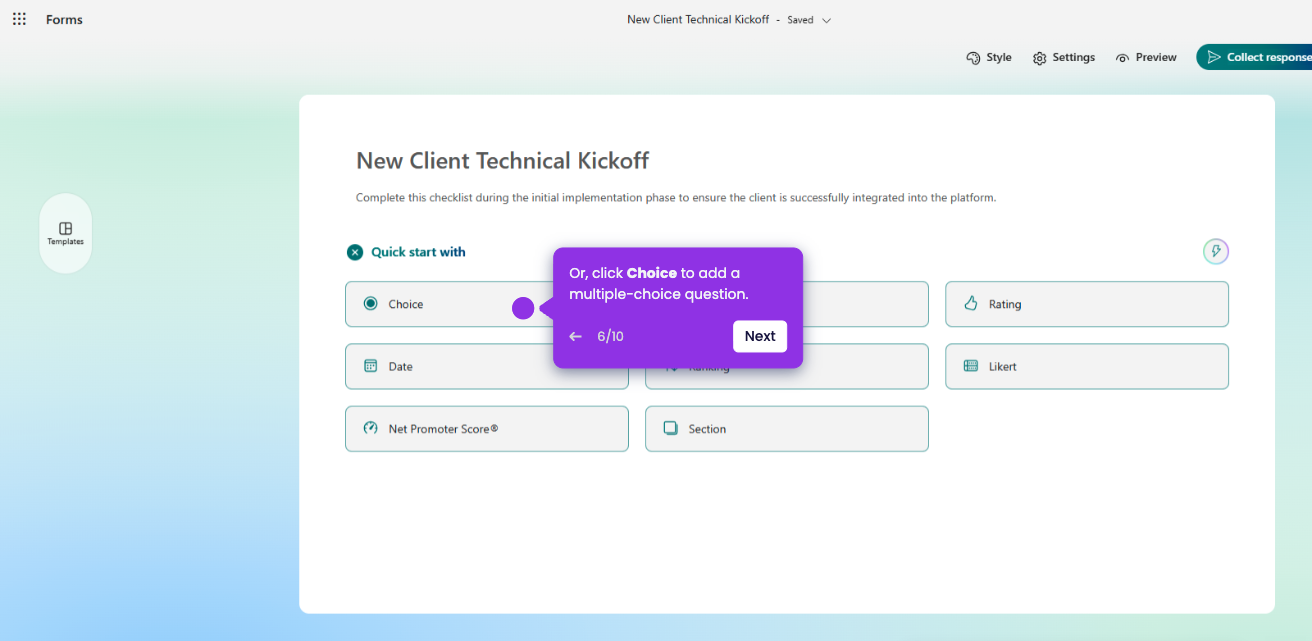The height and width of the screenshot is (641, 1312).
Task: Click Collect responses button
Action: 1254,57
